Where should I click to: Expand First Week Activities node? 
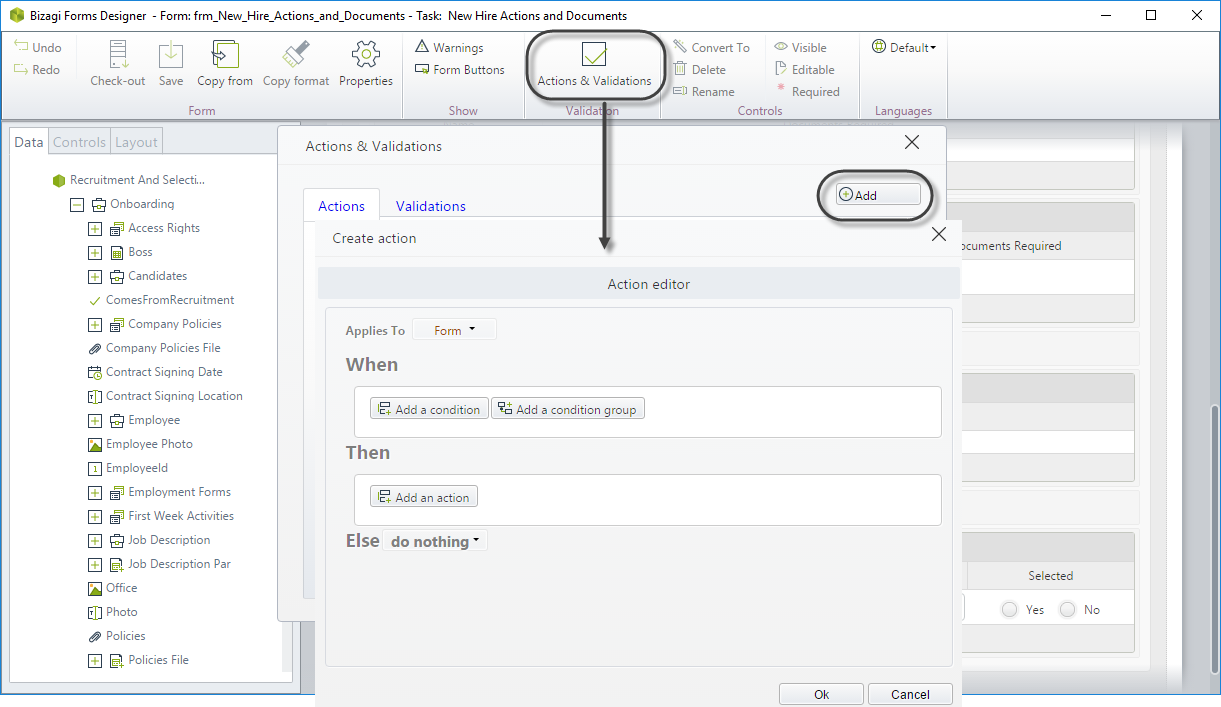[x=95, y=516]
